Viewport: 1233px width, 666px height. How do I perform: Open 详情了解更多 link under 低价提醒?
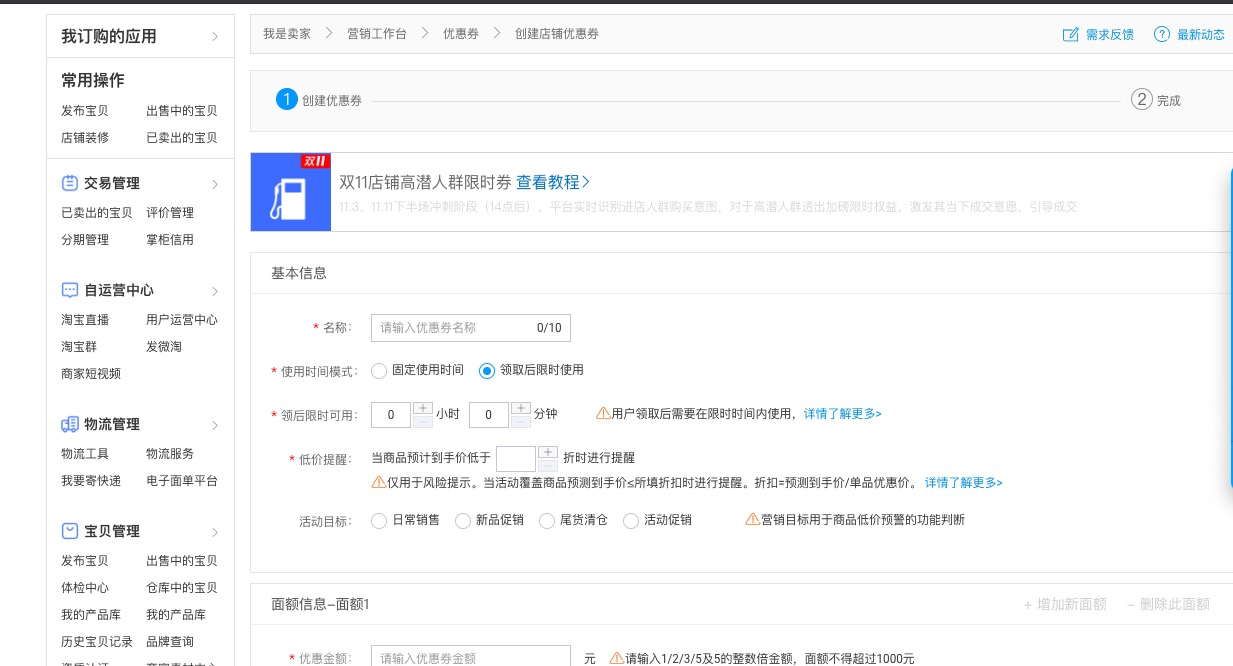point(963,482)
